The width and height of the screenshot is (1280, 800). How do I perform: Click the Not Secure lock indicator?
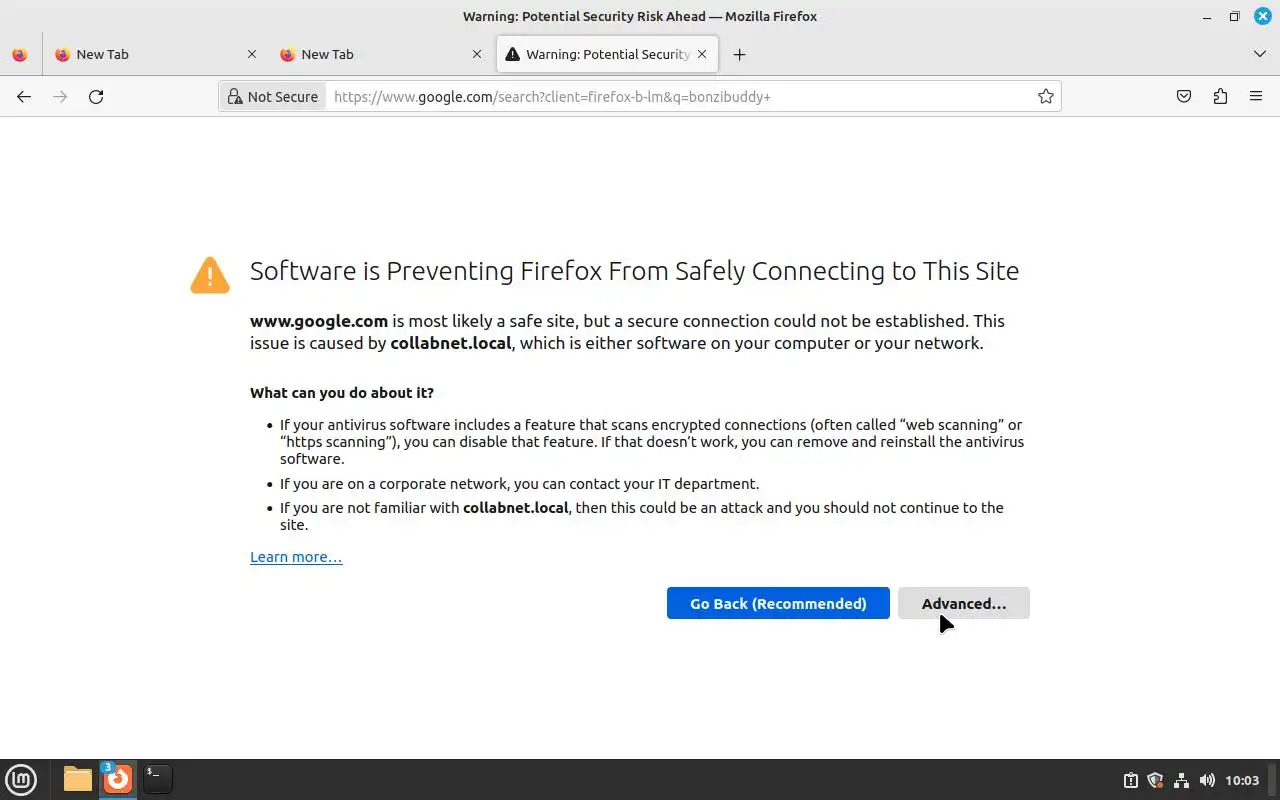(273, 97)
